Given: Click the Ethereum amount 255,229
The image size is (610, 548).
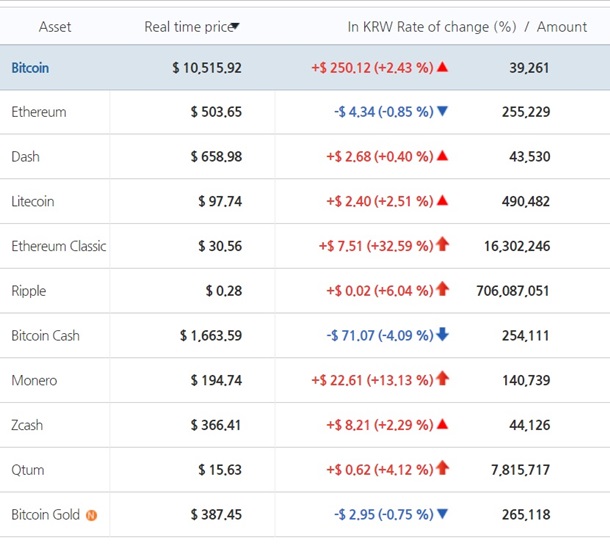Looking at the screenshot, I should 526,112.
